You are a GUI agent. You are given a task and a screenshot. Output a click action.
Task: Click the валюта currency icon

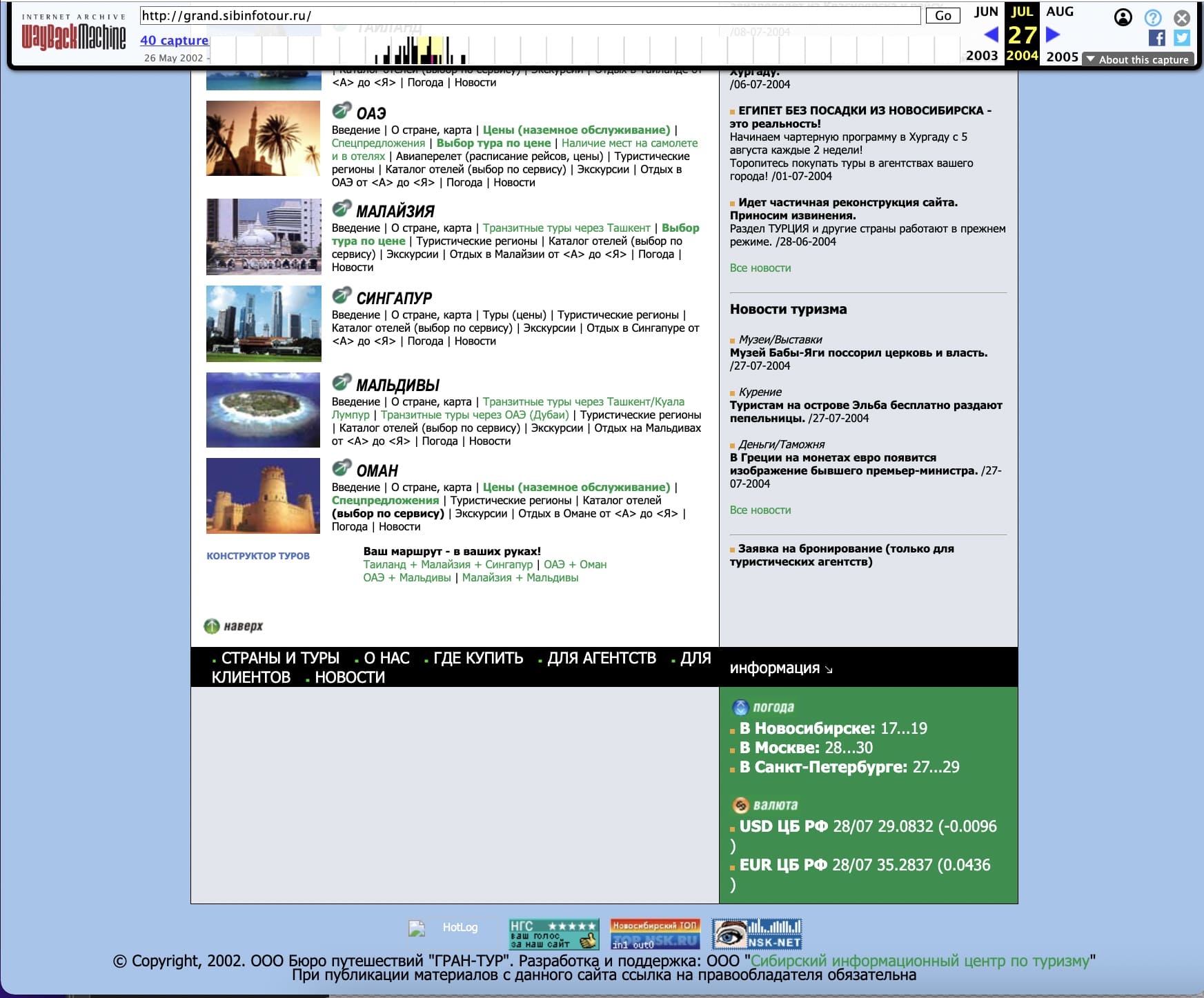[740, 805]
